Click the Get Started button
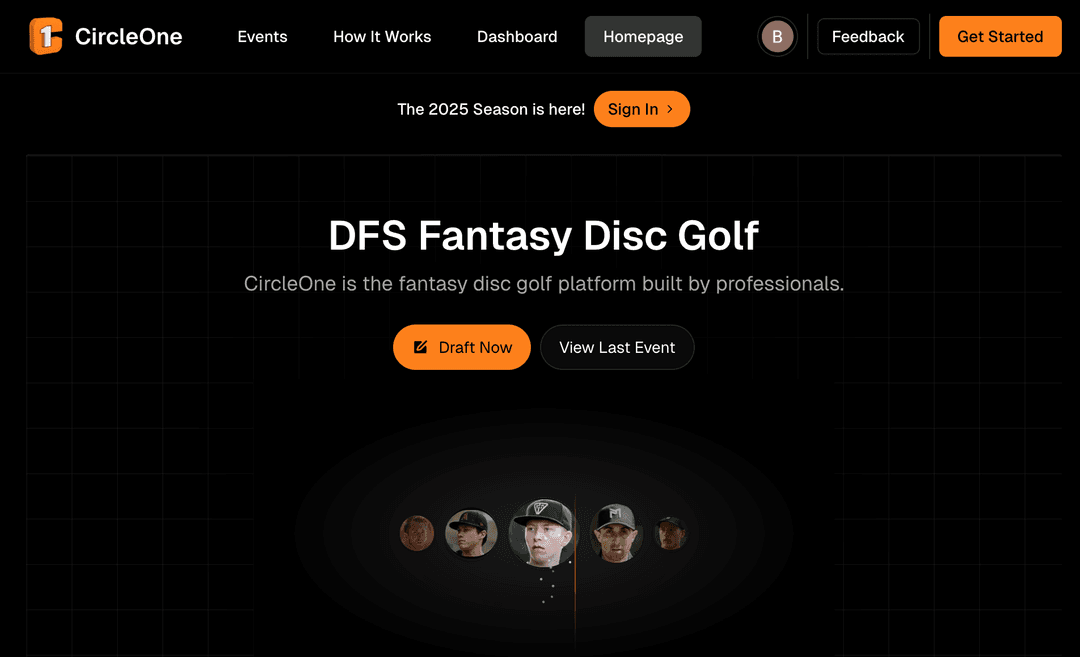This screenshot has height=657, width=1080. coord(1000,36)
